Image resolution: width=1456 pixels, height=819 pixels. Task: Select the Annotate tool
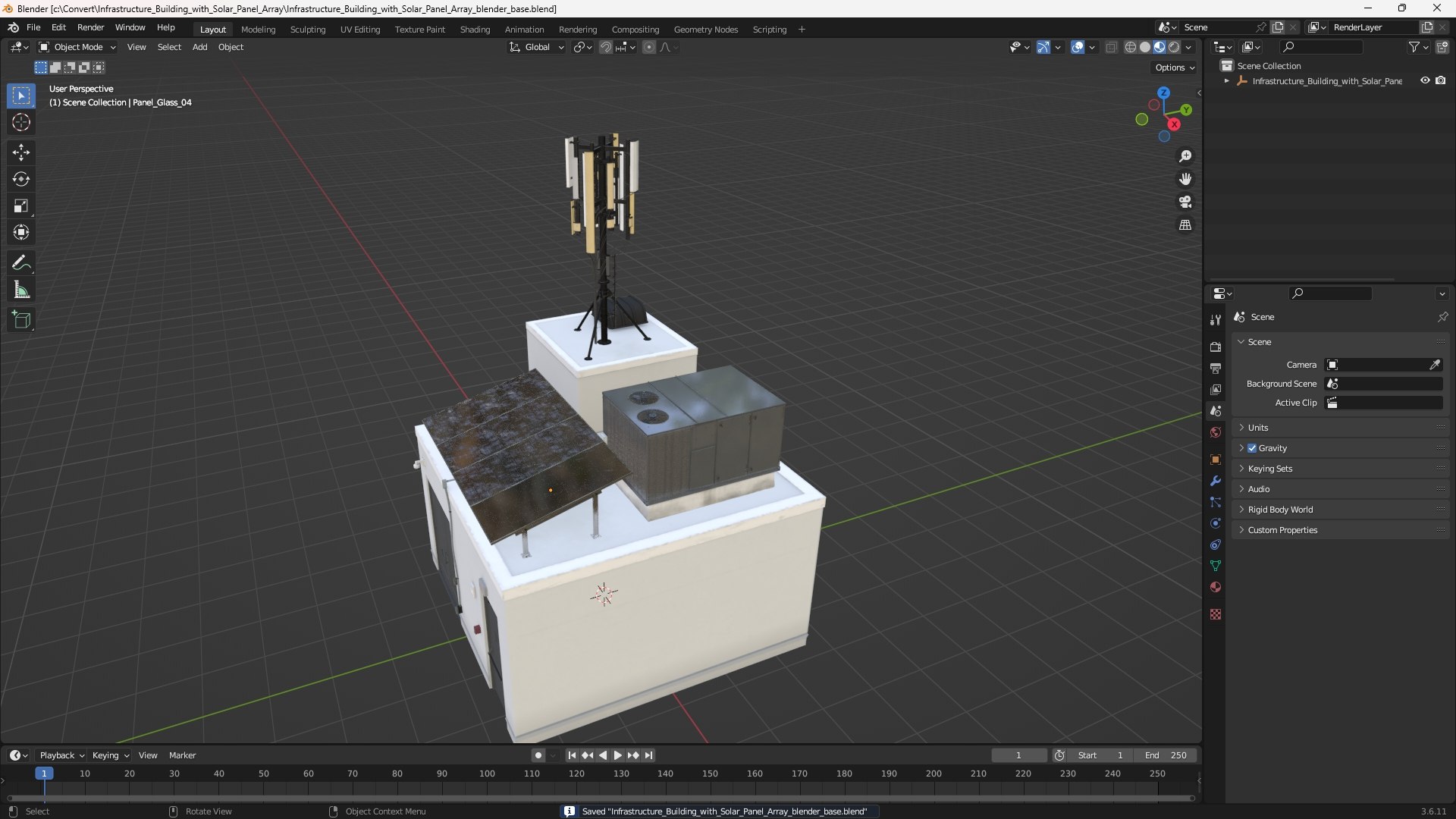[21, 263]
